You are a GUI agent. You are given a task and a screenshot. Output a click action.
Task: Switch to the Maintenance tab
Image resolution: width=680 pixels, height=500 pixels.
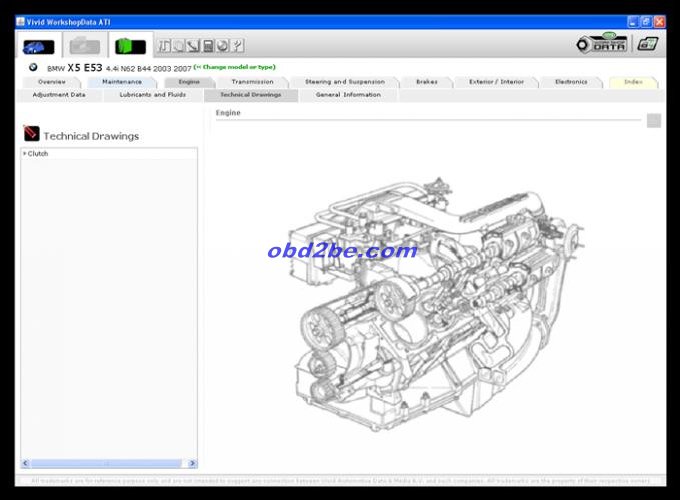point(122,82)
